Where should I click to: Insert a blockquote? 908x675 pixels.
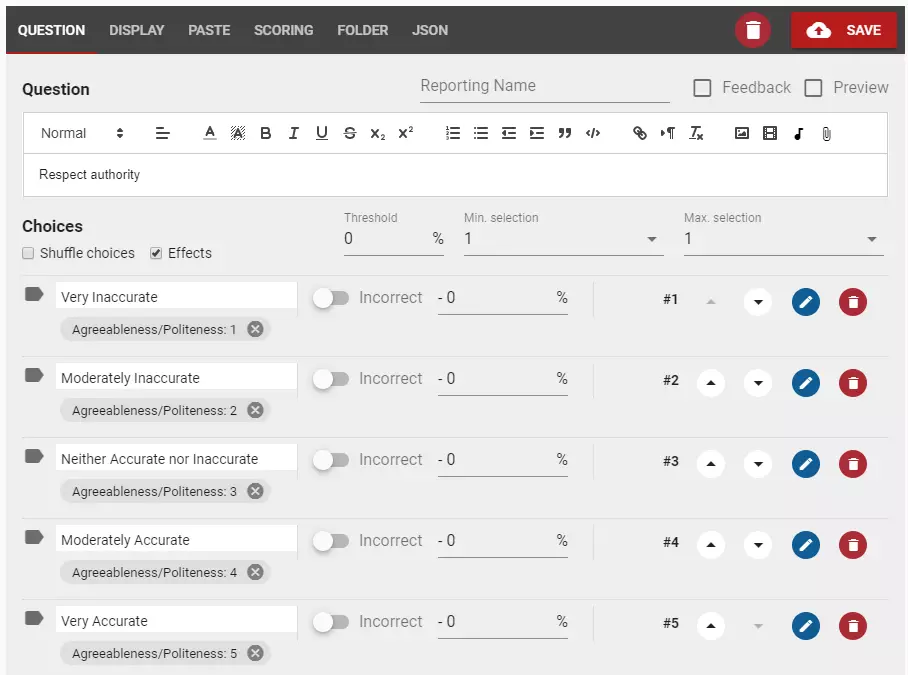point(565,133)
